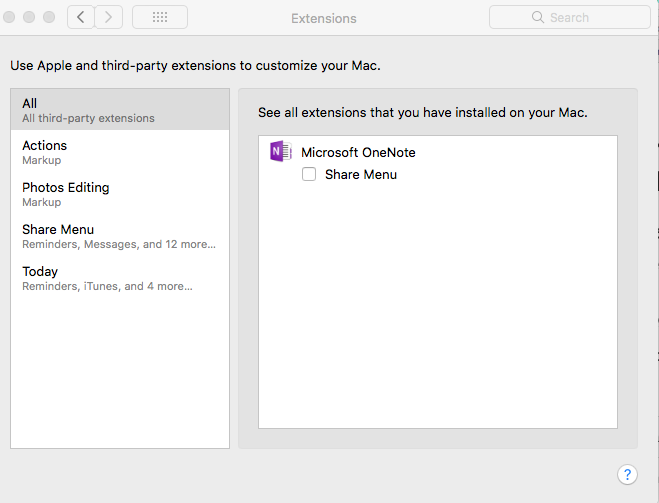Click the Microsoft OneNote app icon
The image size is (659, 503).
281,151
